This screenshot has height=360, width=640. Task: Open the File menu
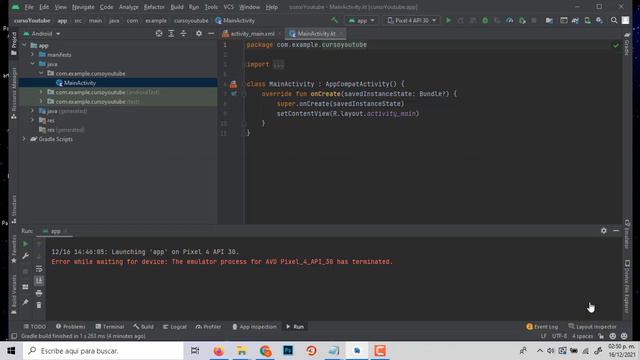pyautogui.click(x=29, y=7)
